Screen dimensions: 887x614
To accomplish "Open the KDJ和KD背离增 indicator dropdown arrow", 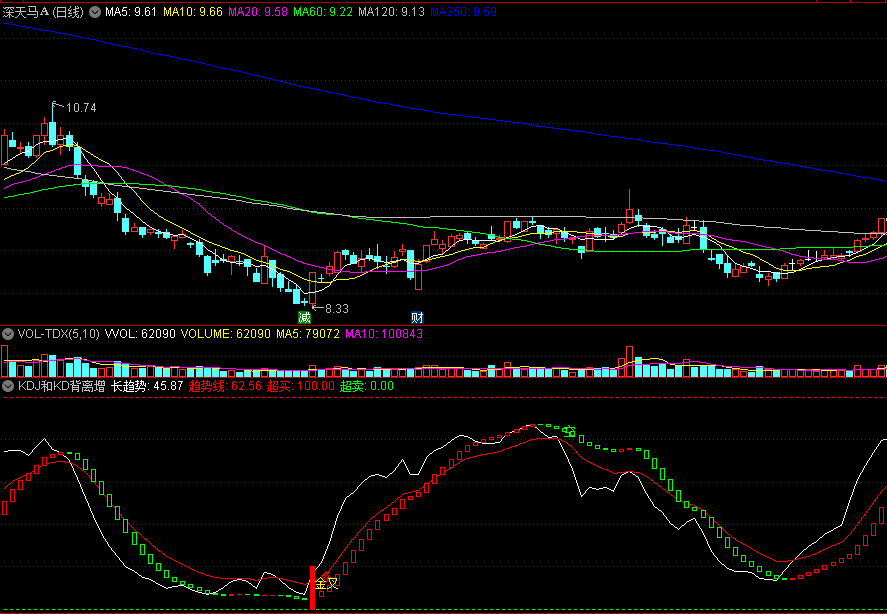I will click(8, 387).
